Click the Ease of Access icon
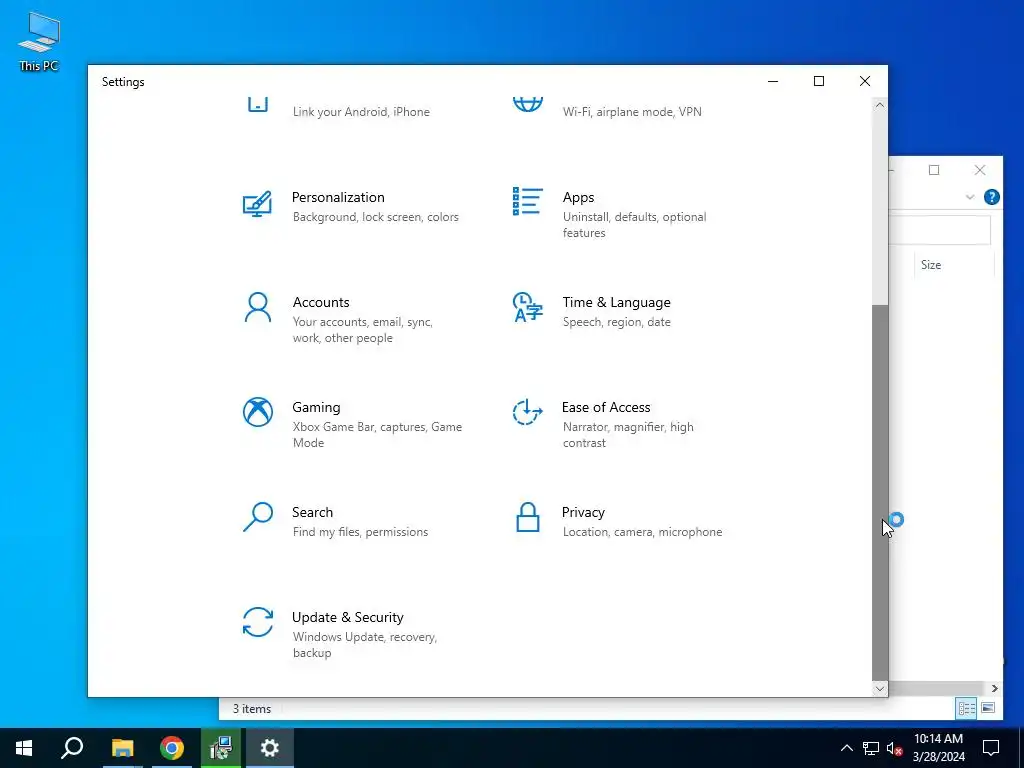1024x768 pixels. click(x=527, y=412)
